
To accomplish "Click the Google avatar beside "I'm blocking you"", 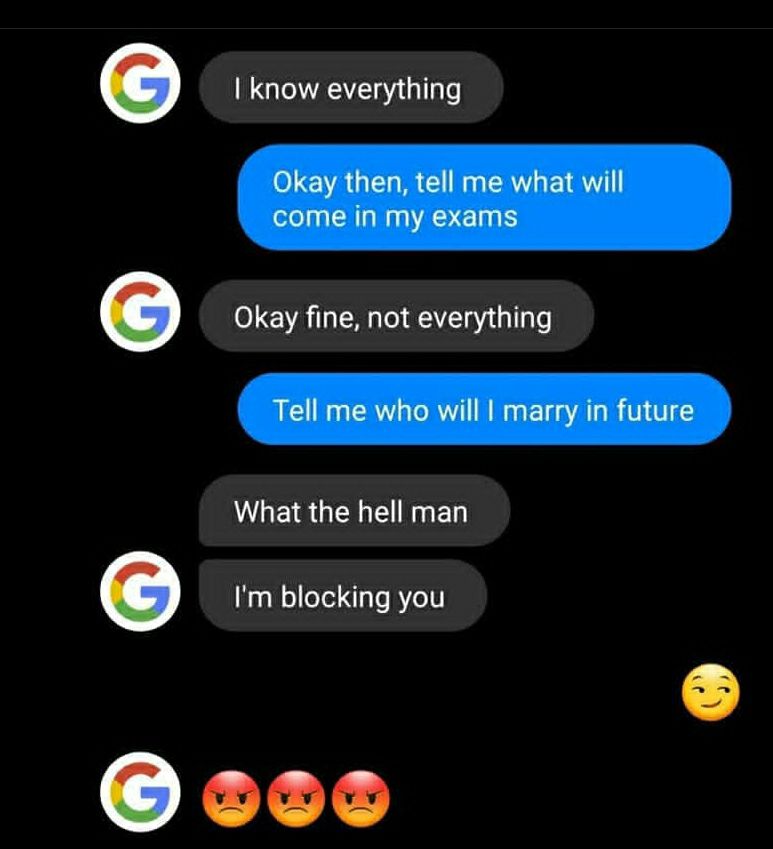I will (140, 591).
